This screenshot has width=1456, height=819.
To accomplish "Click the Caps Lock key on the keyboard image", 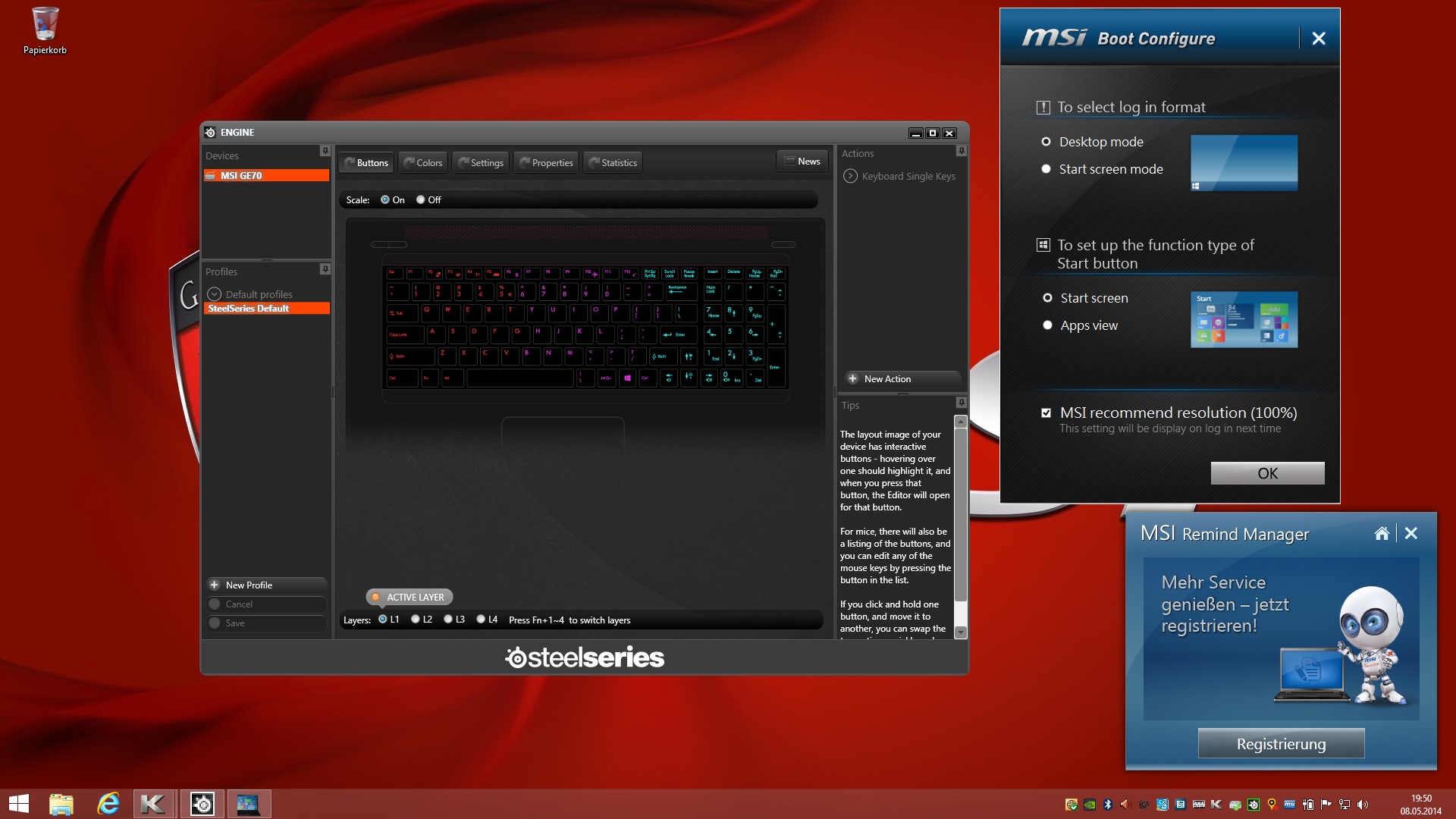I will [405, 334].
